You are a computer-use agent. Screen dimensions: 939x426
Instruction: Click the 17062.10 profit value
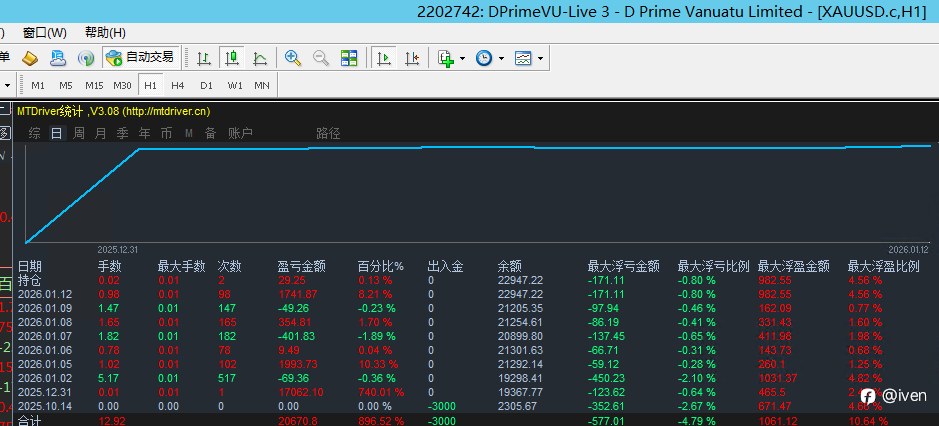[x=301, y=392]
